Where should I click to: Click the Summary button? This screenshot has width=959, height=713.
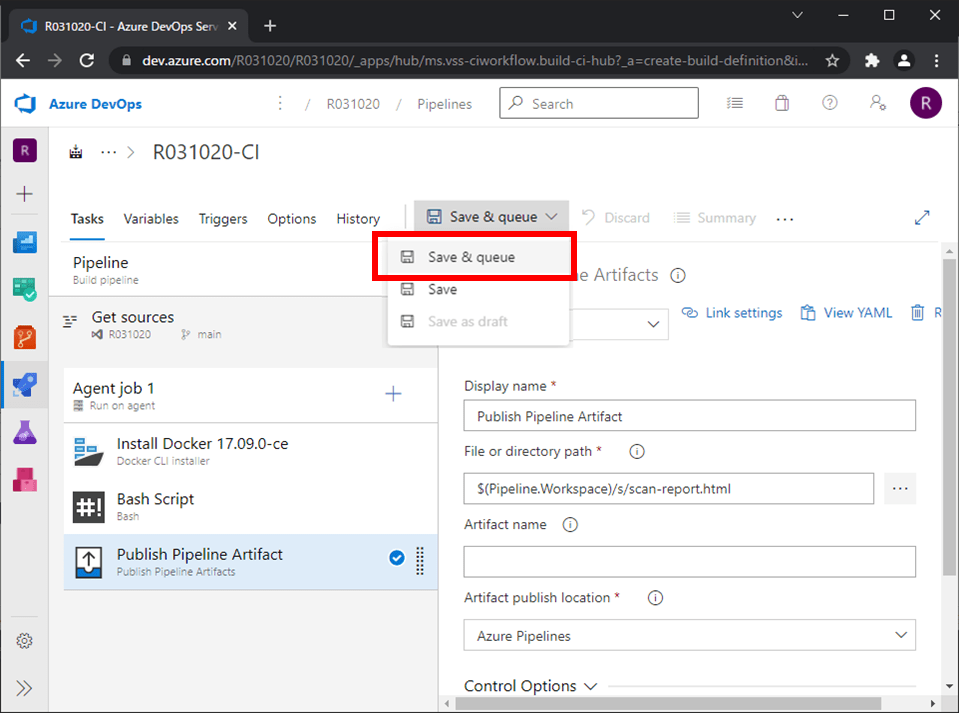[715, 218]
